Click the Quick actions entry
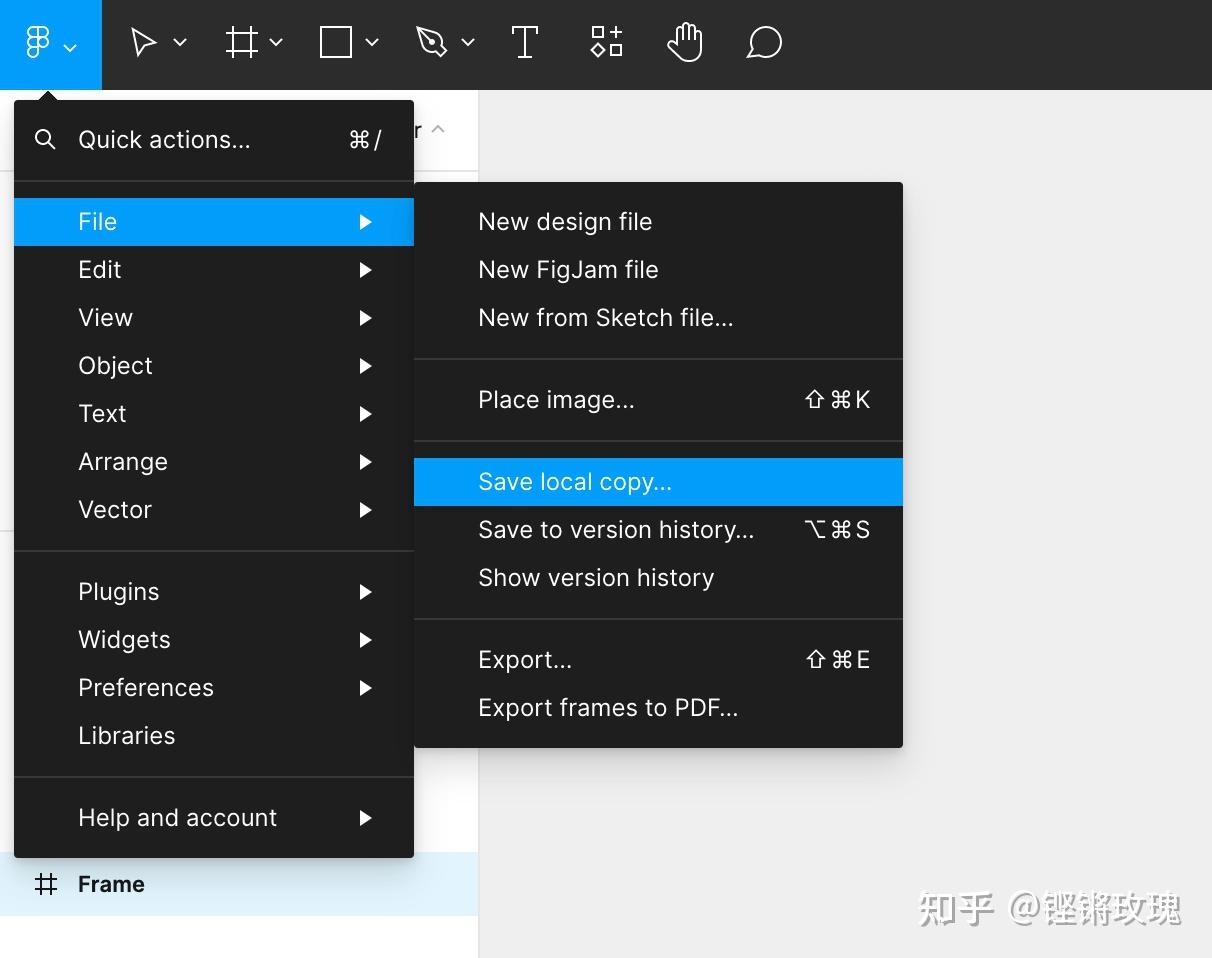The image size is (1212, 958). tap(163, 139)
